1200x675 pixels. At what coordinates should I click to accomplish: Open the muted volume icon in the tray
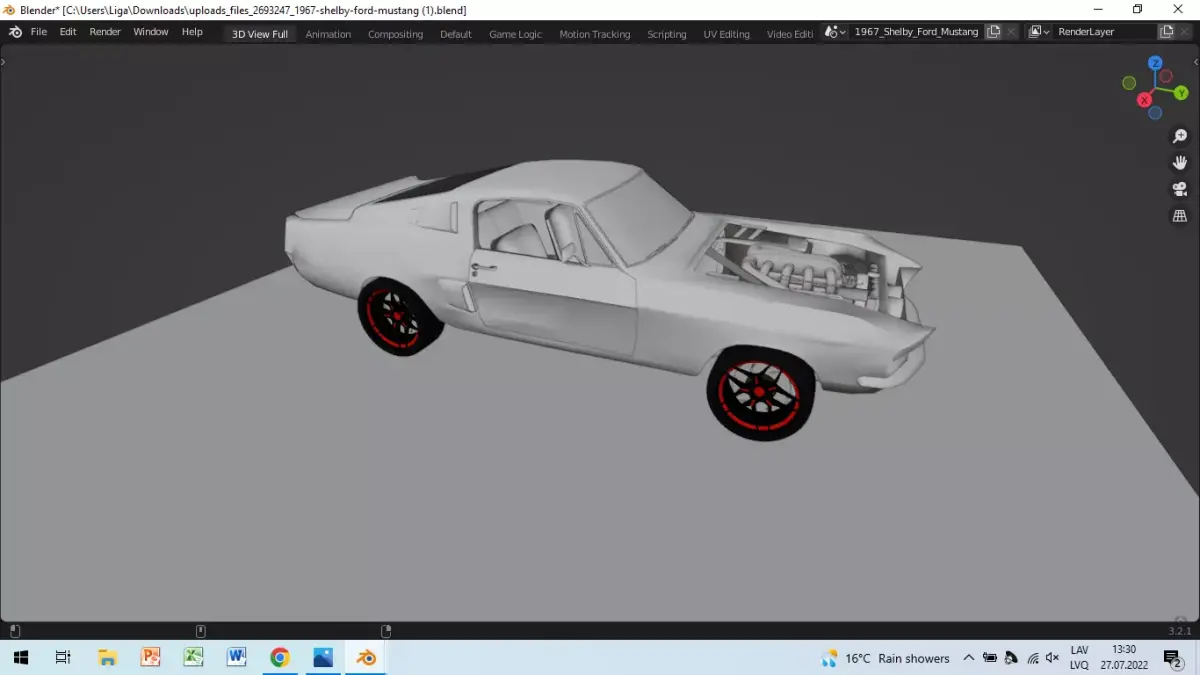coord(1052,658)
